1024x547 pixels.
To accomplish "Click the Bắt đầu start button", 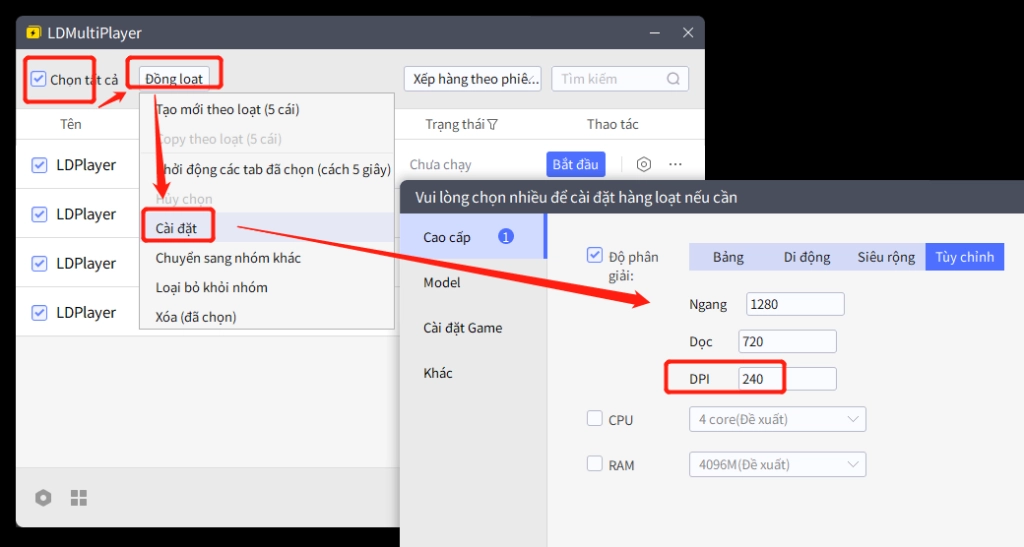I will 575,164.
